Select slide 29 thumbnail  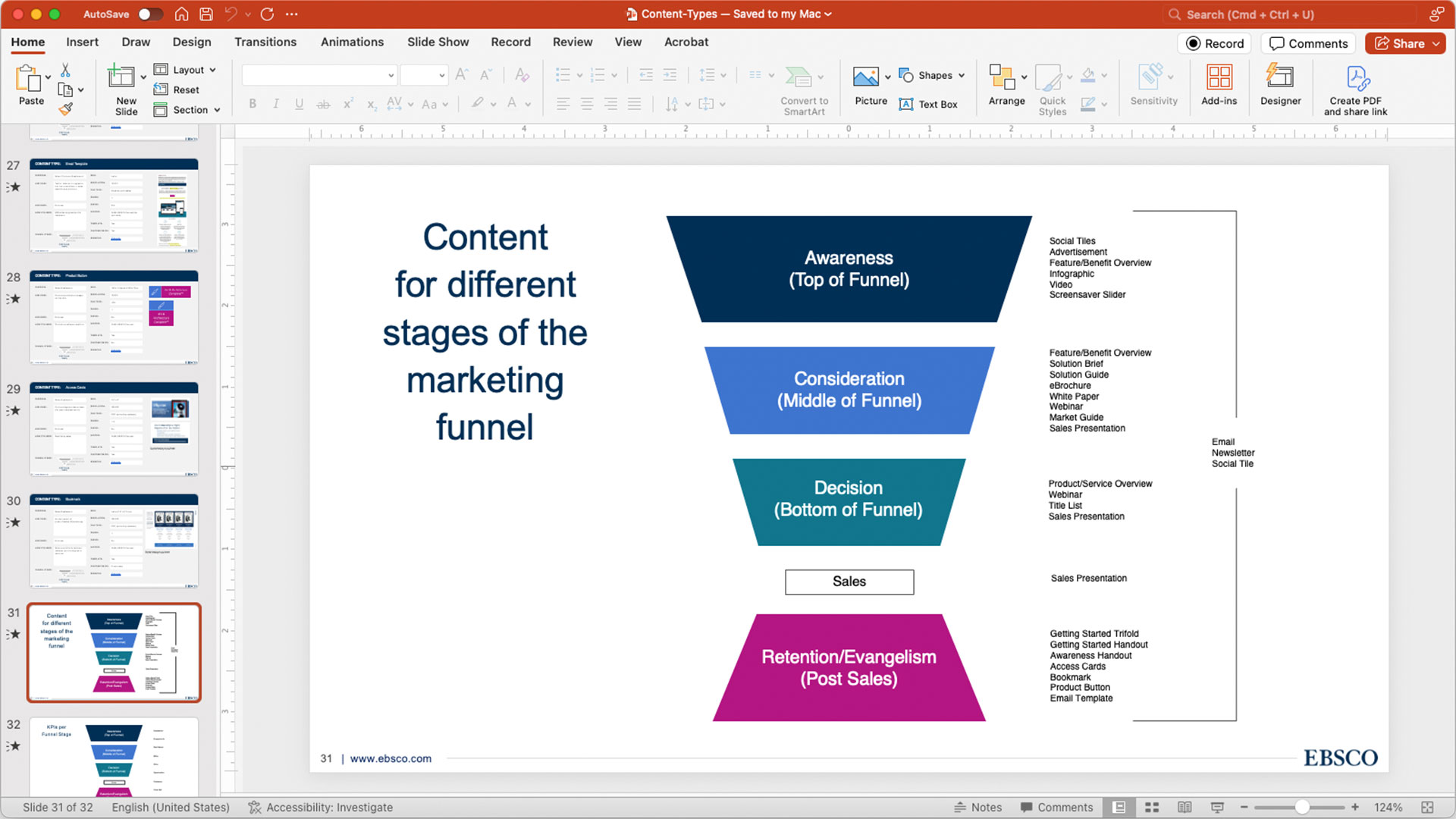114,429
